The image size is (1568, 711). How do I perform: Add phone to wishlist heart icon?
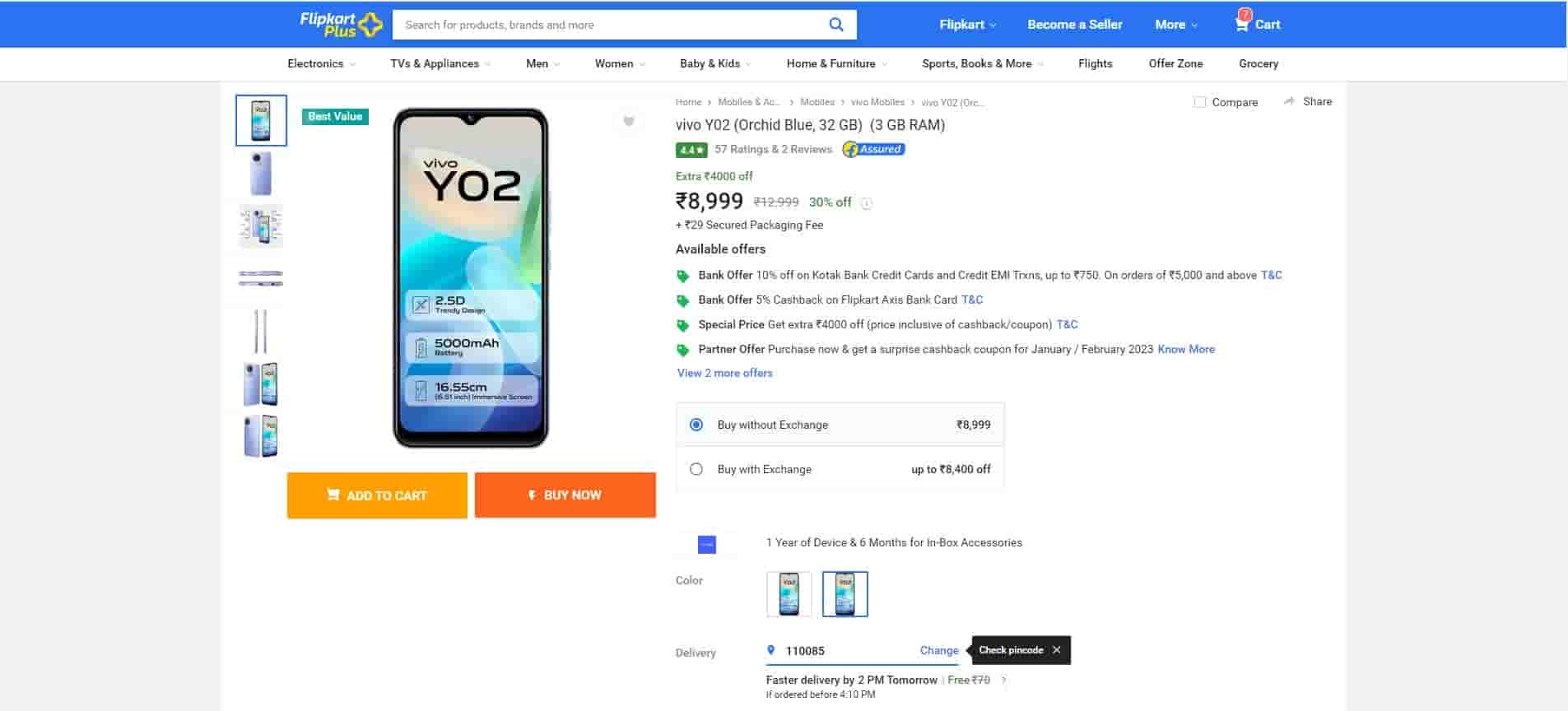tap(629, 122)
